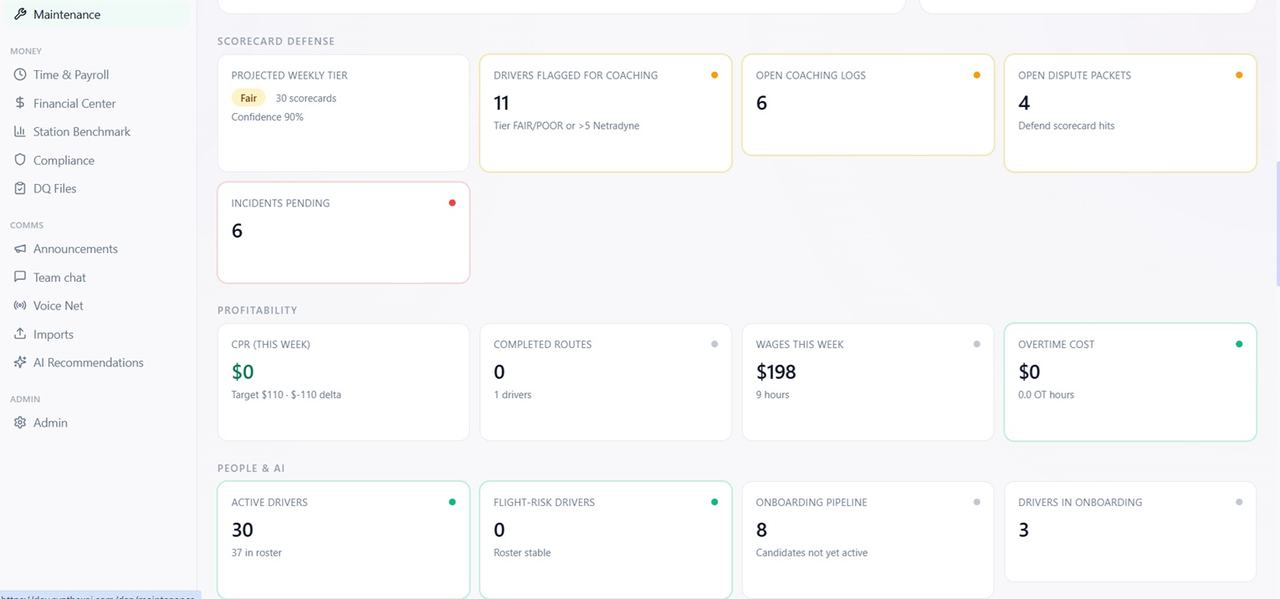Viewport: 1280px width, 599px height.
Task: Click 'Target $110 · $-110 delta' text
Action: tap(286, 395)
